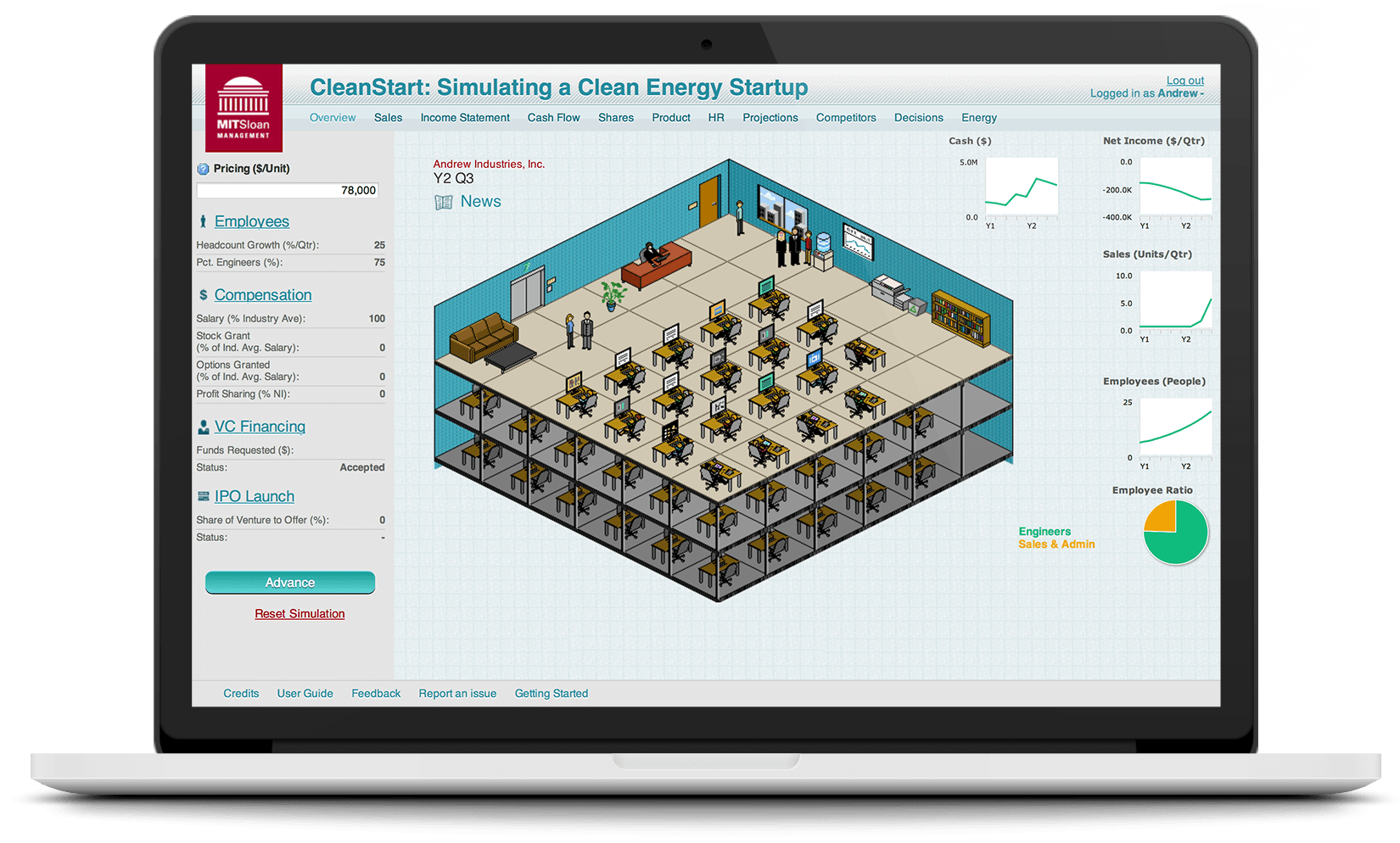Open the Product tab
The height and width of the screenshot is (843, 1400).
(671, 118)
